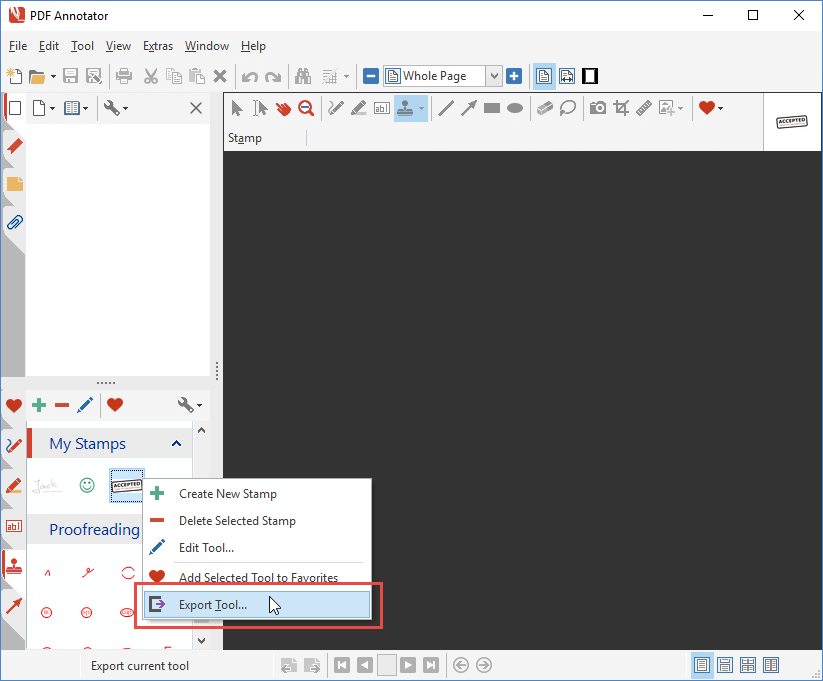
Task: Open the zoom level Whole Page dropdown
Action: [494, 76]
